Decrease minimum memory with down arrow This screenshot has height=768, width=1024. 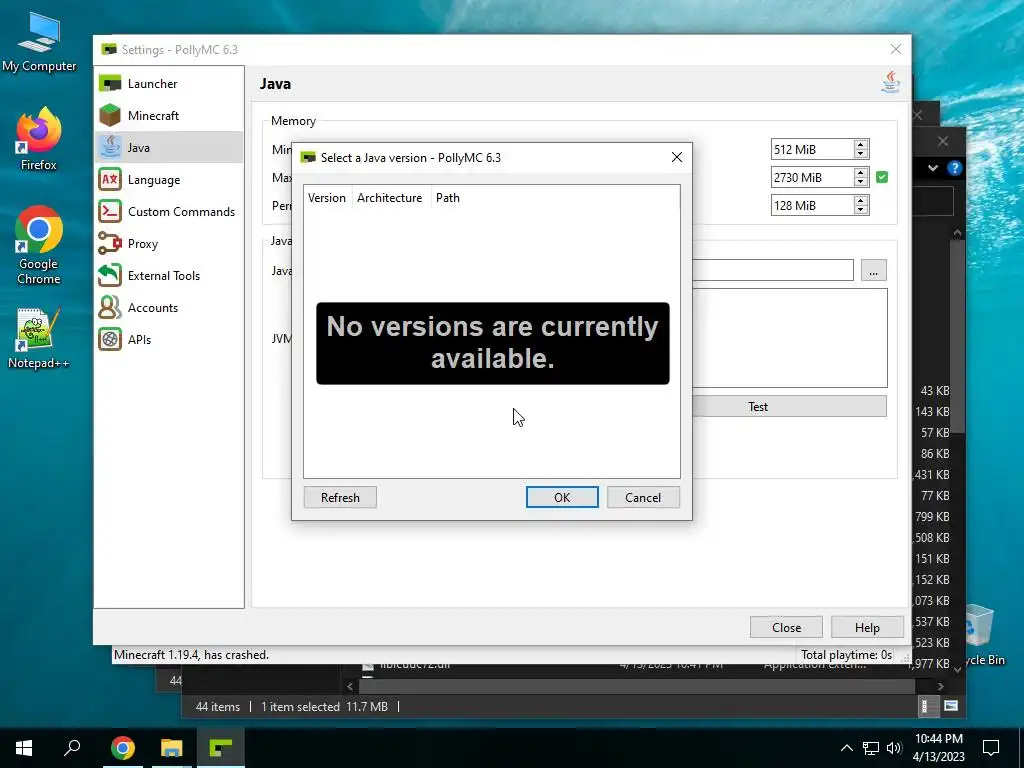pyautogui.click(x=861, y=154)
